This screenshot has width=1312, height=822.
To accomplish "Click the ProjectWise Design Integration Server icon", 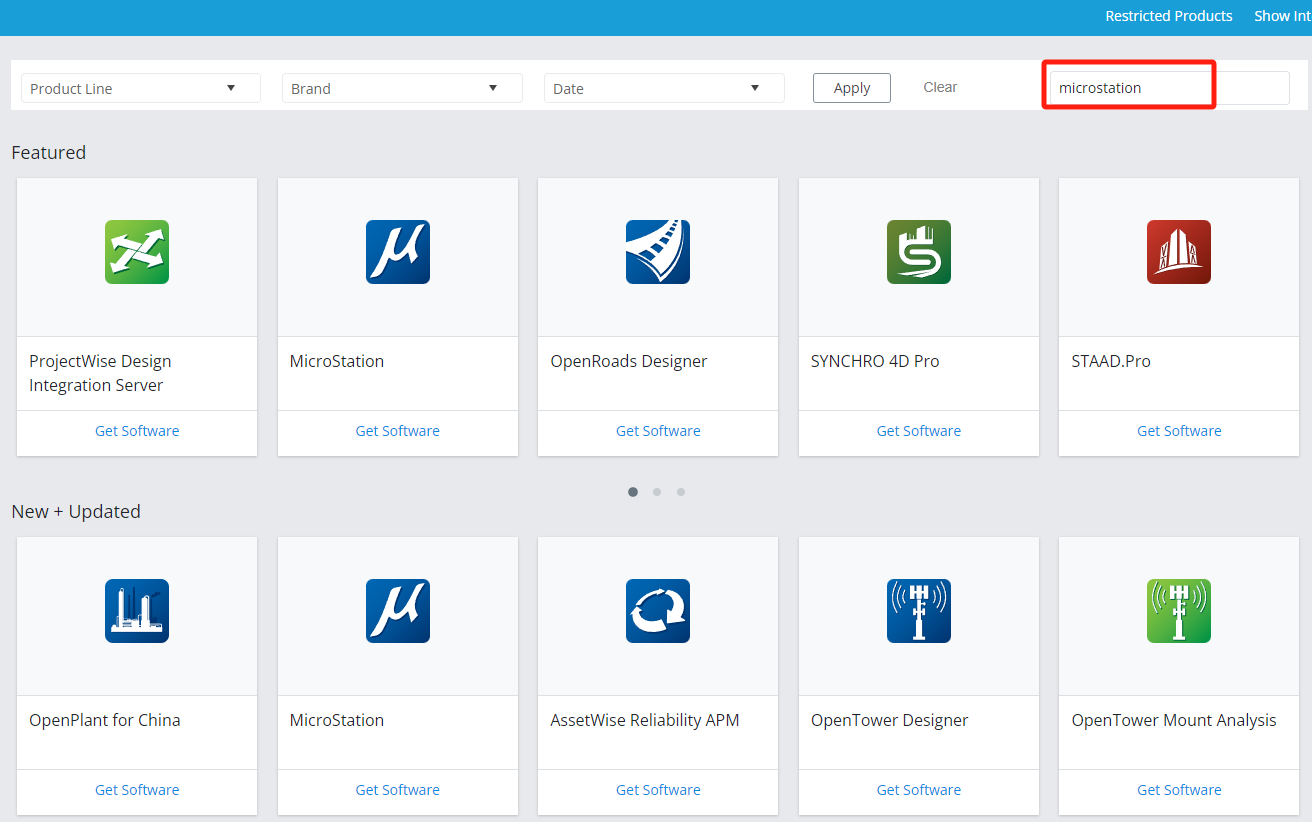I will pyautogui.click(x=137, y=252).
